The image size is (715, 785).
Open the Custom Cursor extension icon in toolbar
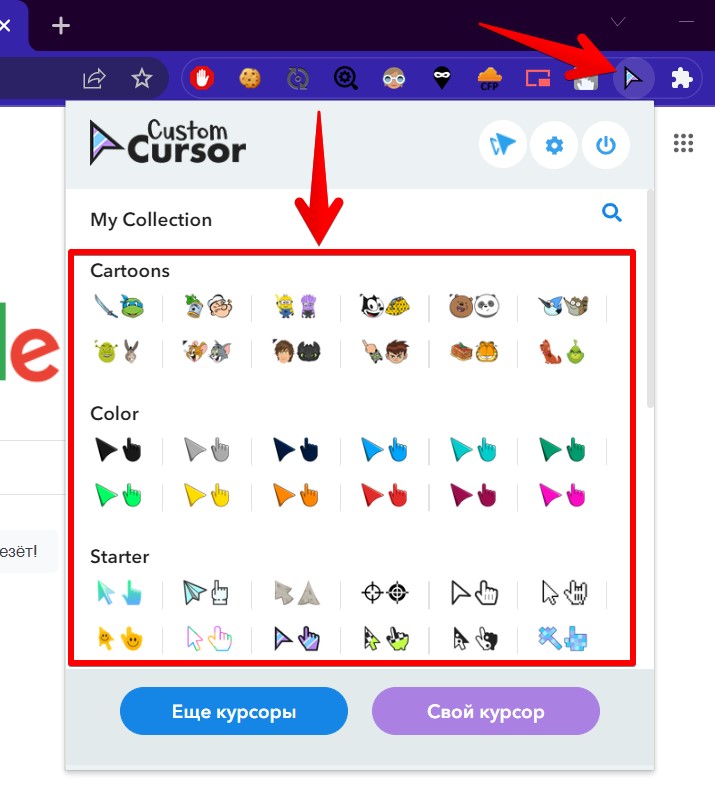633,79
